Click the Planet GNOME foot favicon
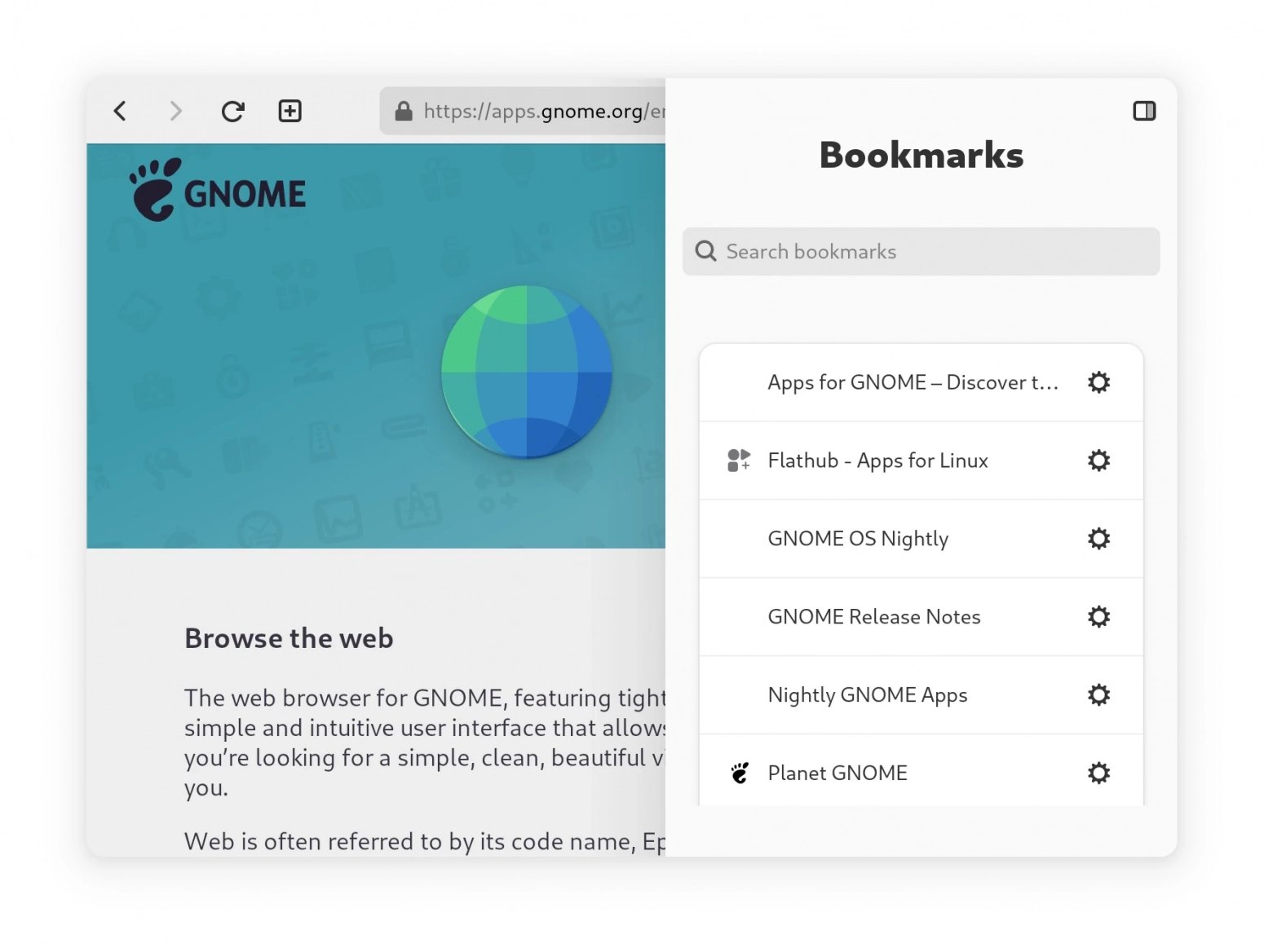The height and width of the screenshot is (952, 1264). (740, 773)
